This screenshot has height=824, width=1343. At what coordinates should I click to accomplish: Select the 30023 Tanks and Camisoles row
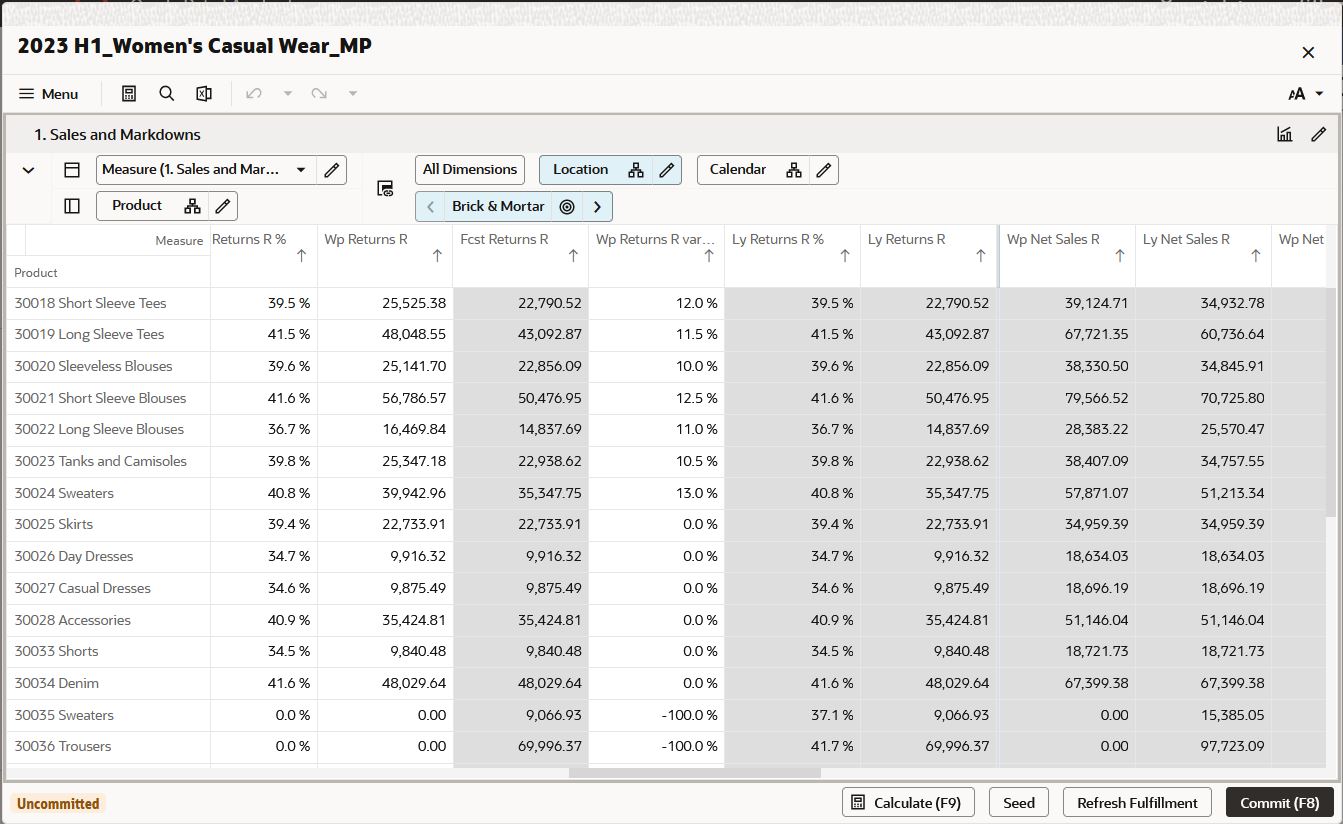coord(108,461)
